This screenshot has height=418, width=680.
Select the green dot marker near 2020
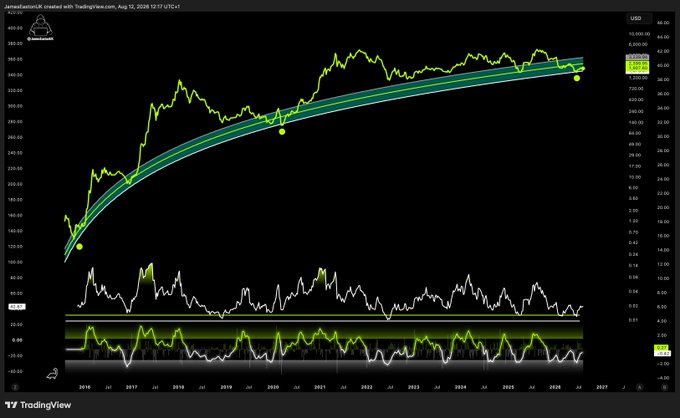[282, 131]
